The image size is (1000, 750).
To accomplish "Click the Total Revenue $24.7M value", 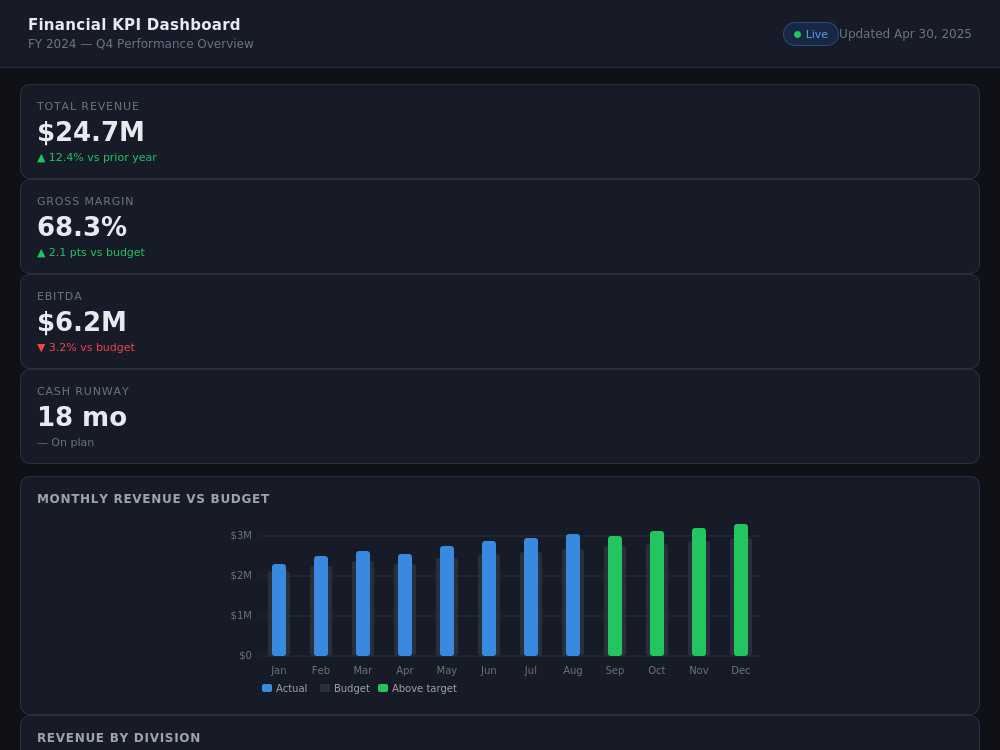I will coord(91,132).
